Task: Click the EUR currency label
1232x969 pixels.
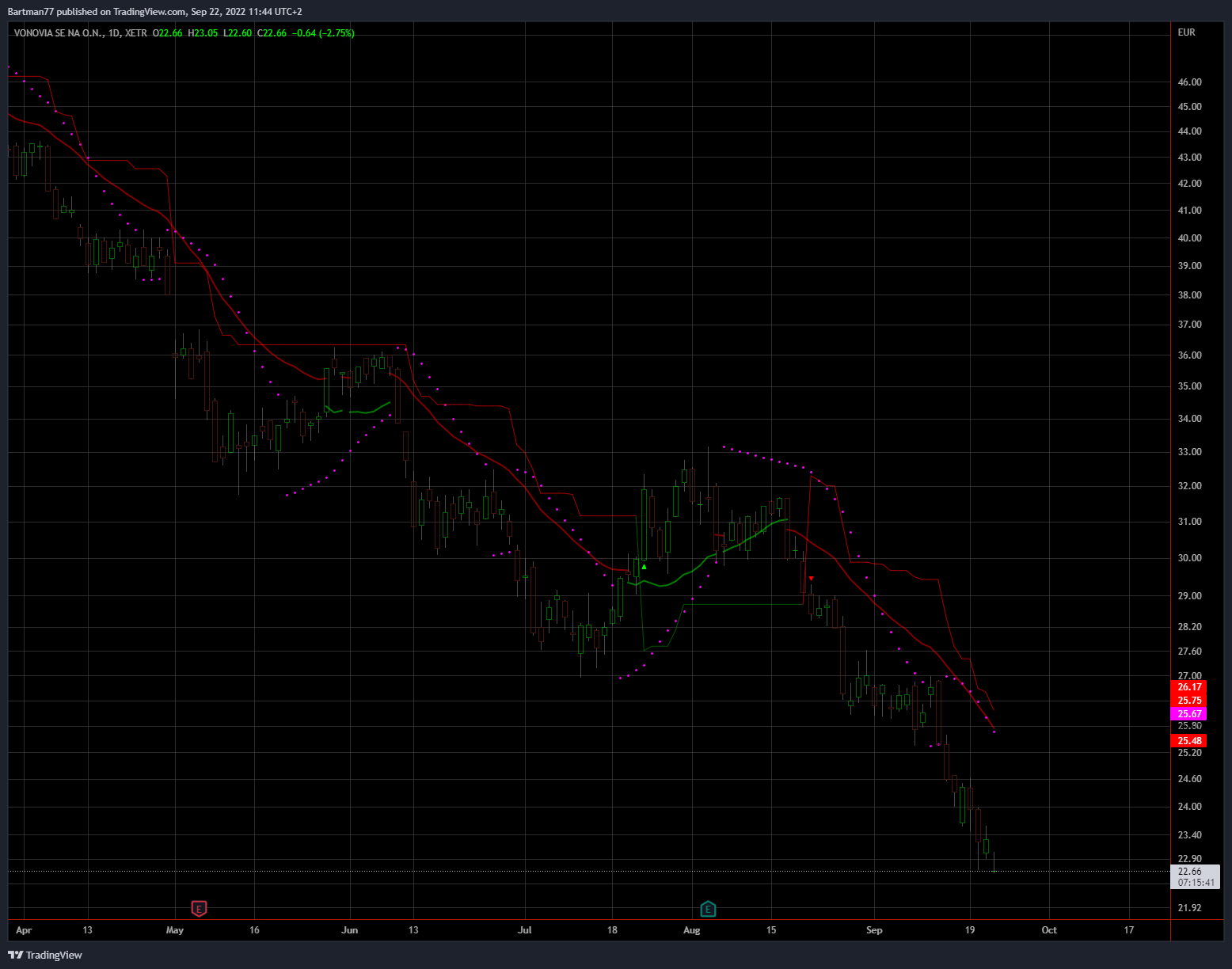Action: coord(1187,32)
